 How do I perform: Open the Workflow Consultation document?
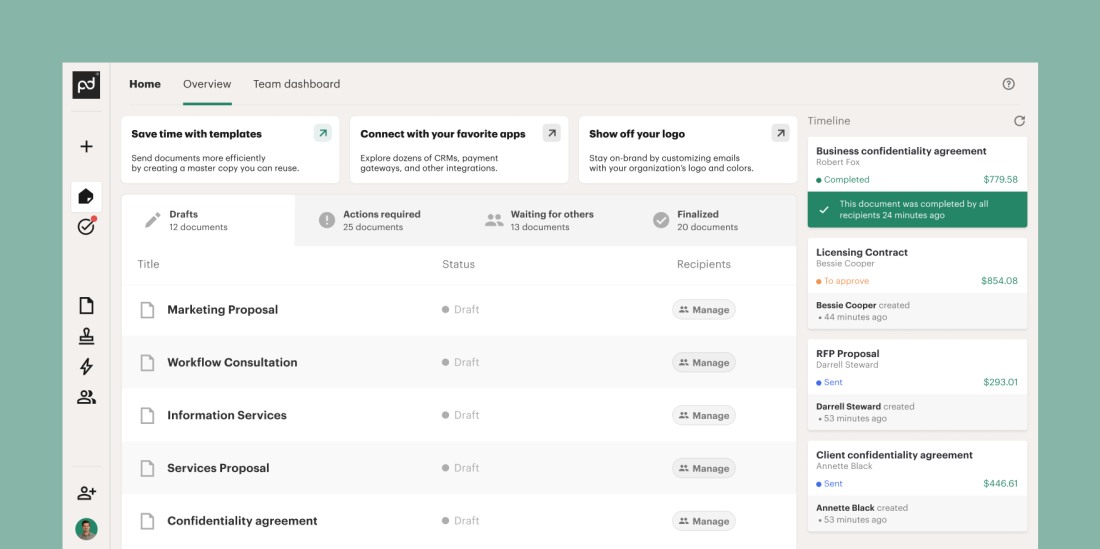pyautogui.click(x=232, y=362)
